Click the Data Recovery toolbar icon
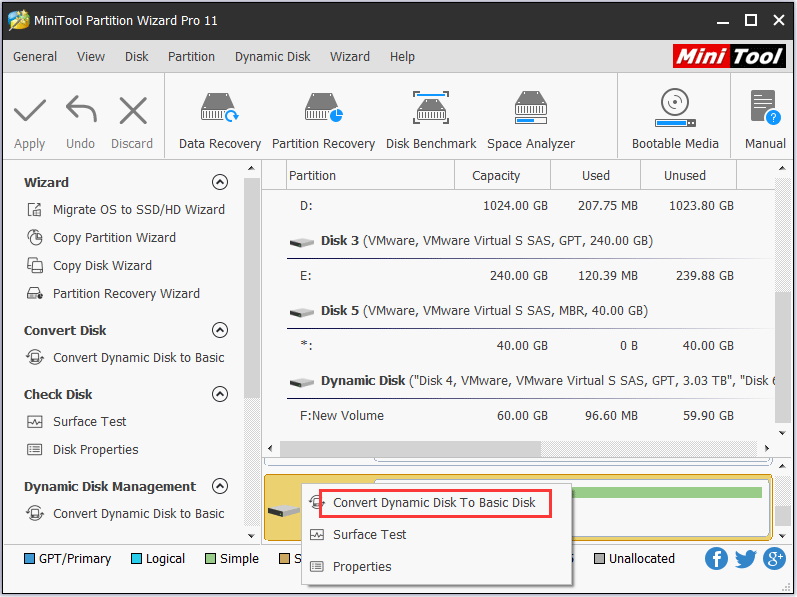 tap(219, 110)
